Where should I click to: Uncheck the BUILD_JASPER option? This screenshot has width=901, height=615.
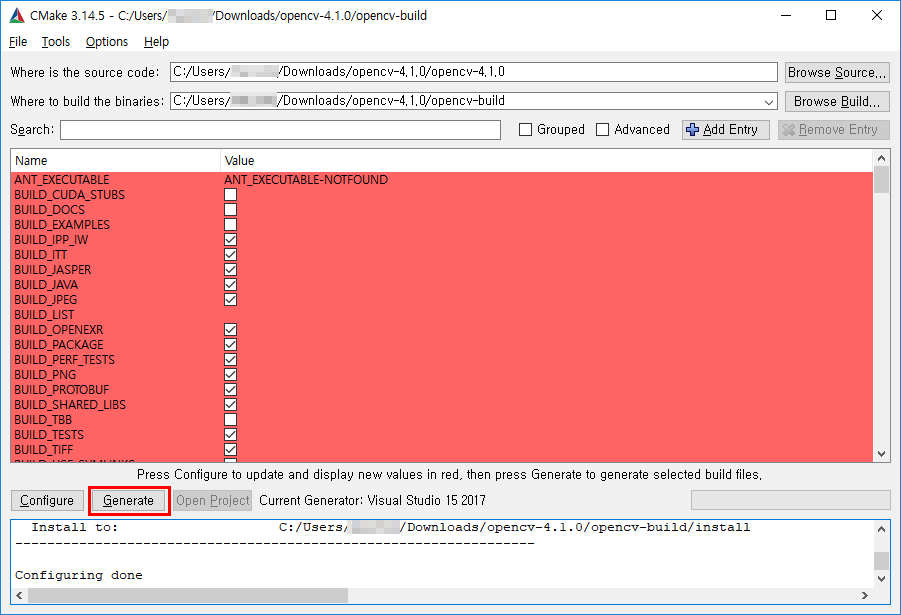(230, 270)
